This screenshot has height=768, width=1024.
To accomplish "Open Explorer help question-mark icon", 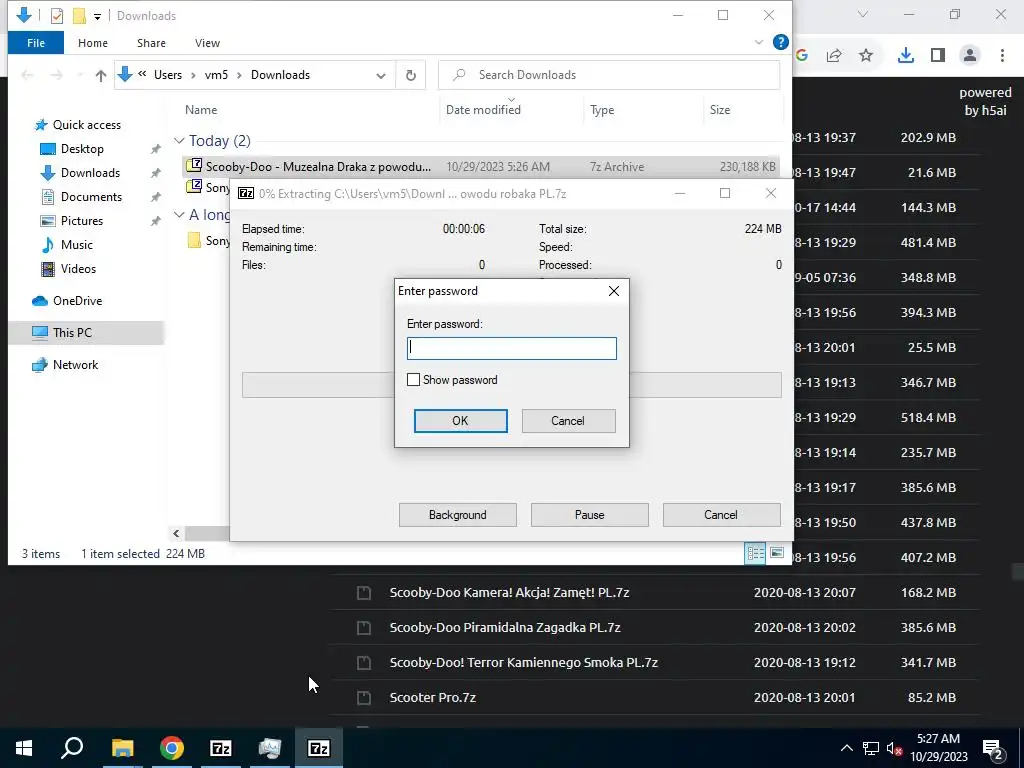I will click(x=780, y=42).
